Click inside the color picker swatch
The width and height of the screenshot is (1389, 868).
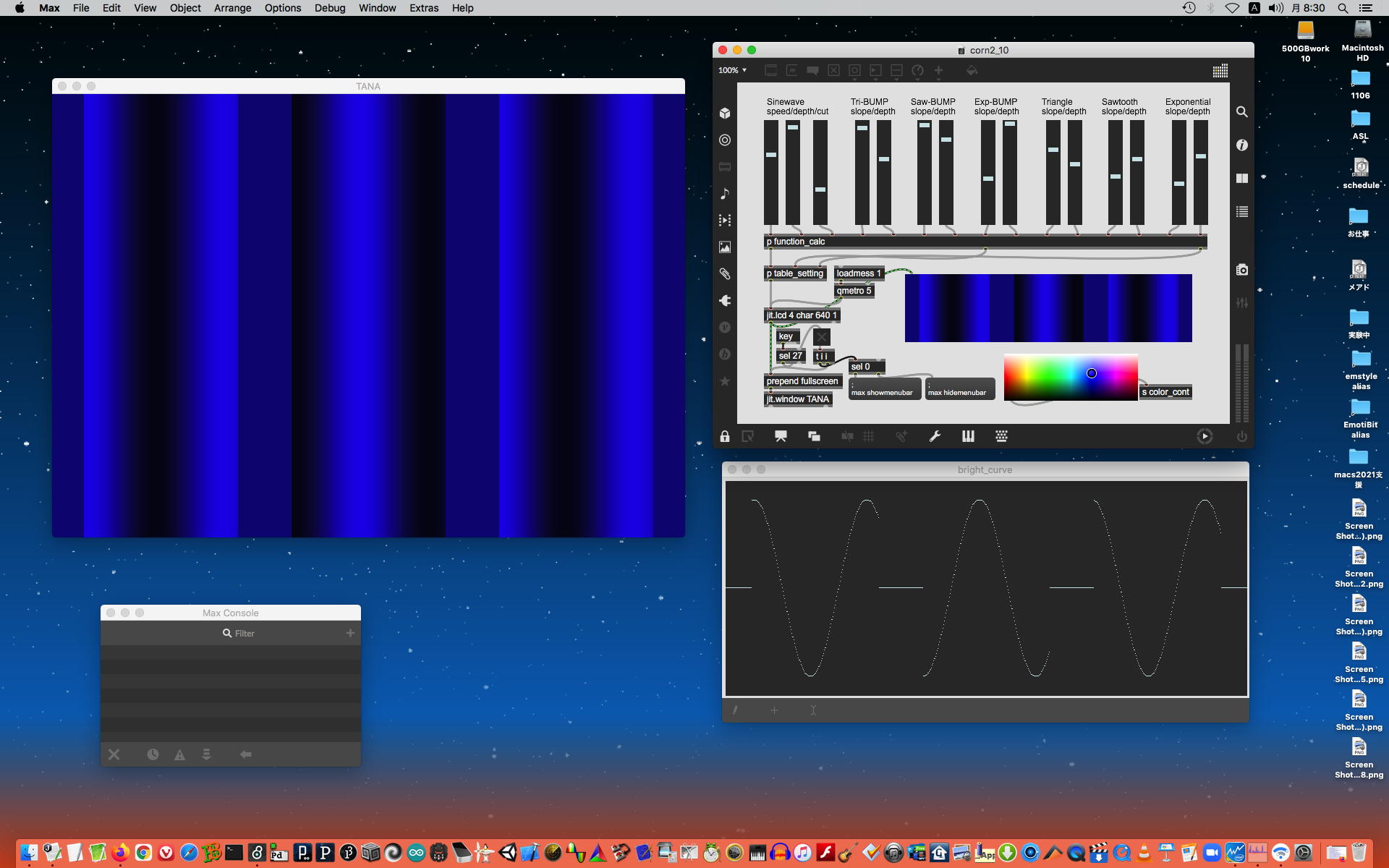coord(1070,377)
